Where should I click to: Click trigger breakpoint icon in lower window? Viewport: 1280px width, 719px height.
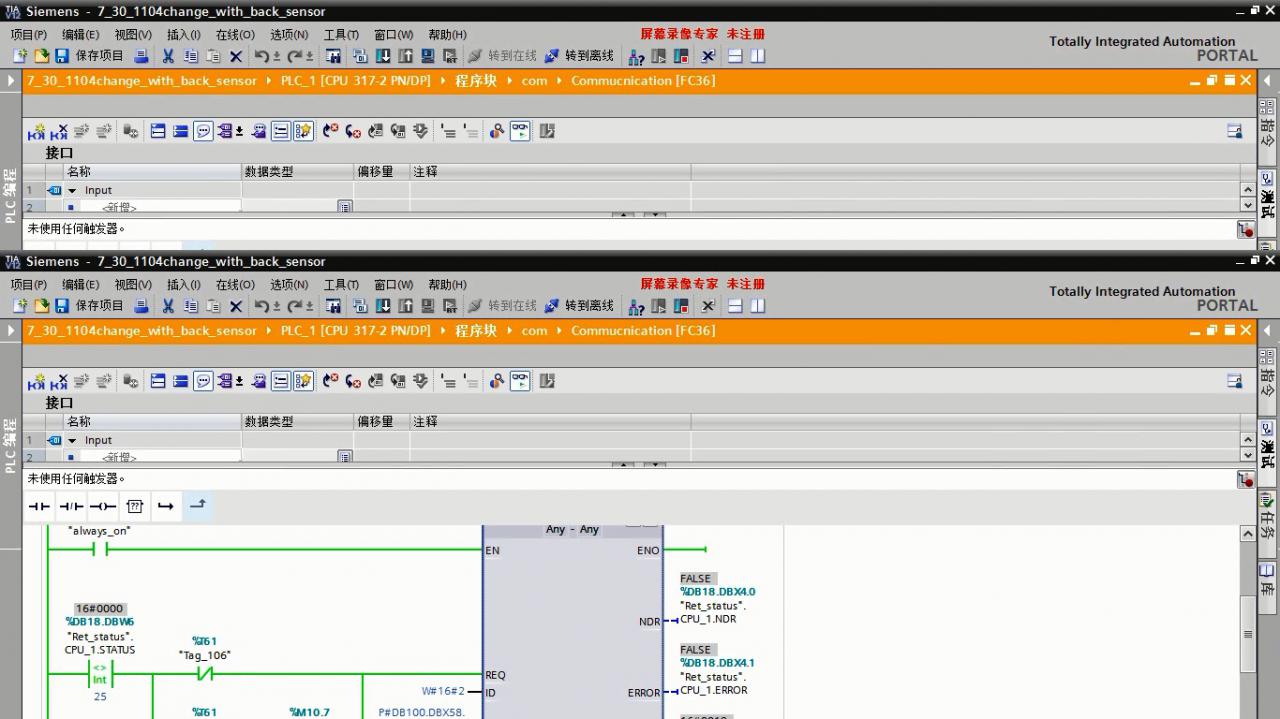[1245, 479]
